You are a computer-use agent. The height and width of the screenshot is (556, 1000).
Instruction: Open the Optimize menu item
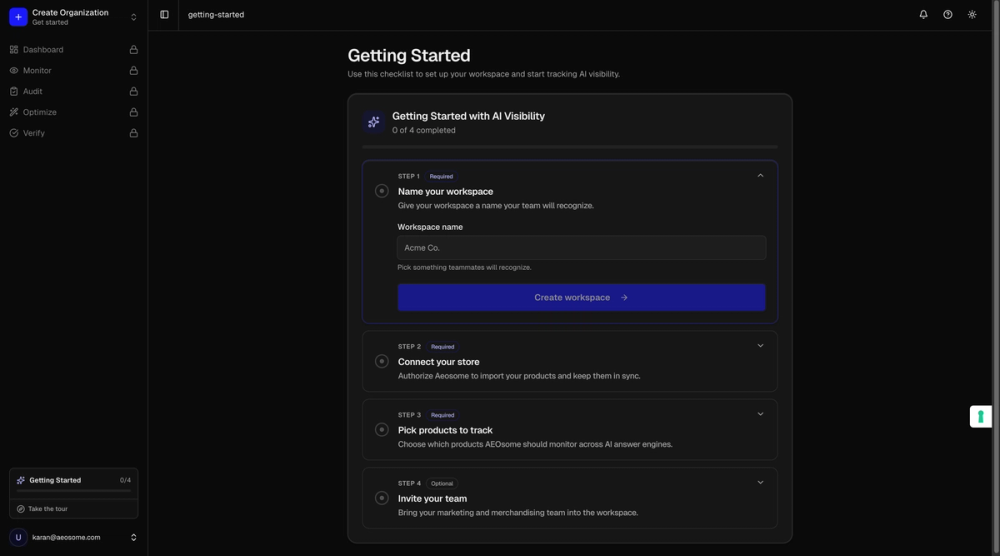[74, 112]
